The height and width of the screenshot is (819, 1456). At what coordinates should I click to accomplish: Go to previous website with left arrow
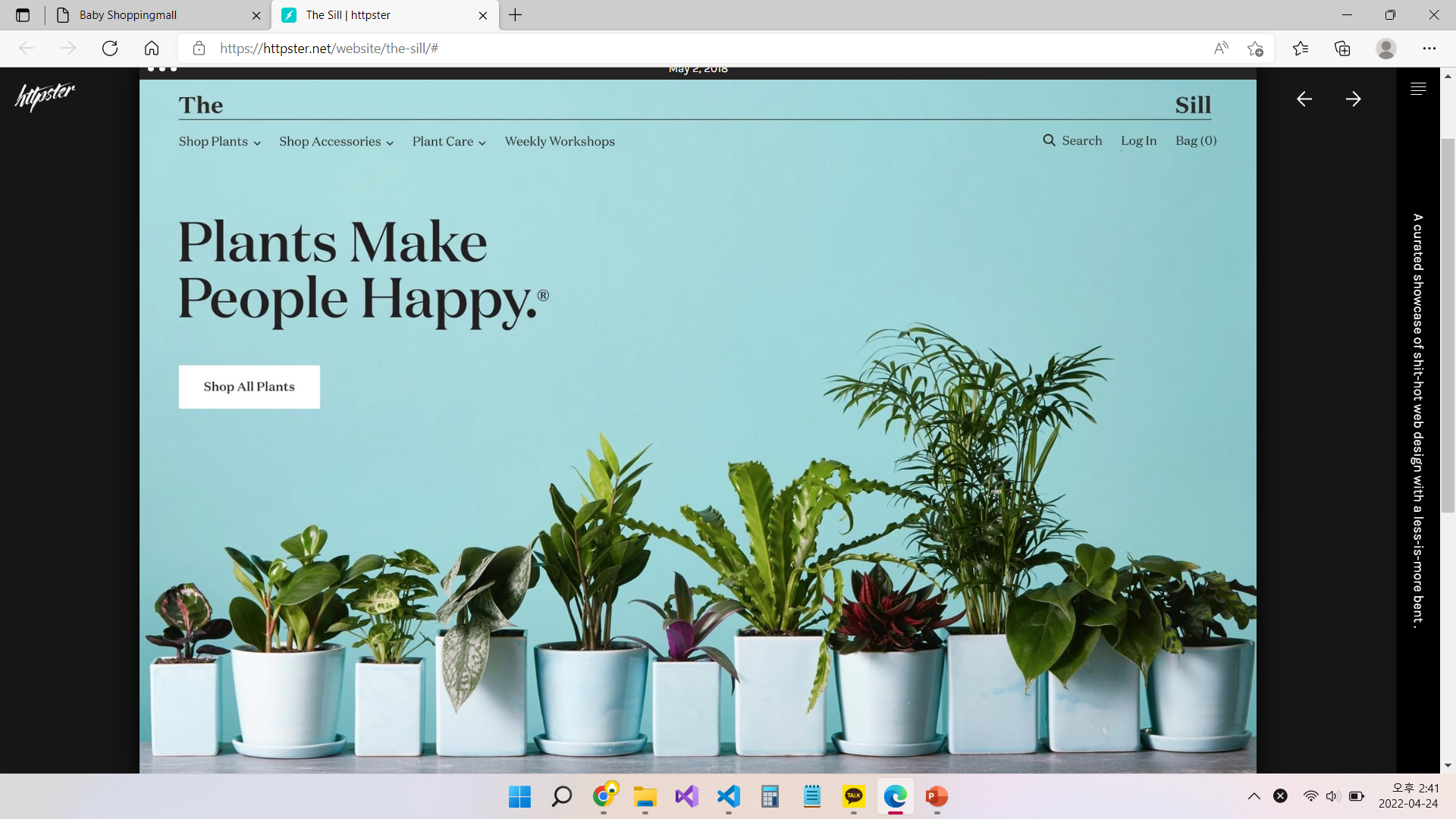tap(1304, 99)
